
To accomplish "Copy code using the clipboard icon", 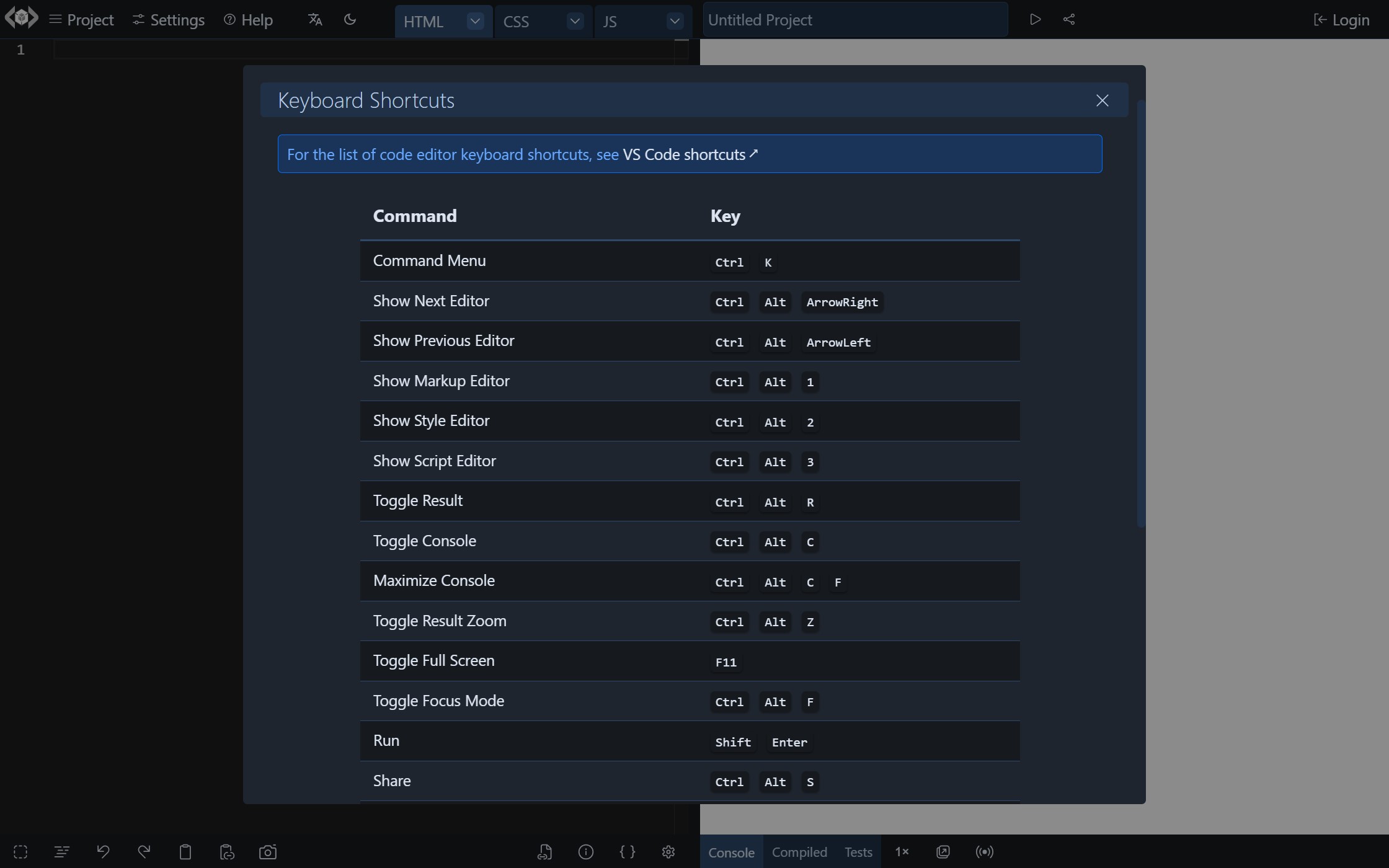I will point(185,852).
